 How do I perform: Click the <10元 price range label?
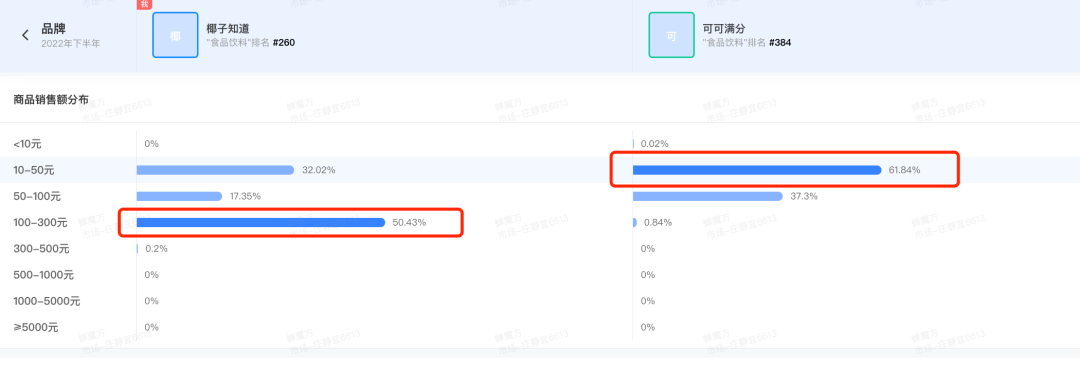point(28,144)
